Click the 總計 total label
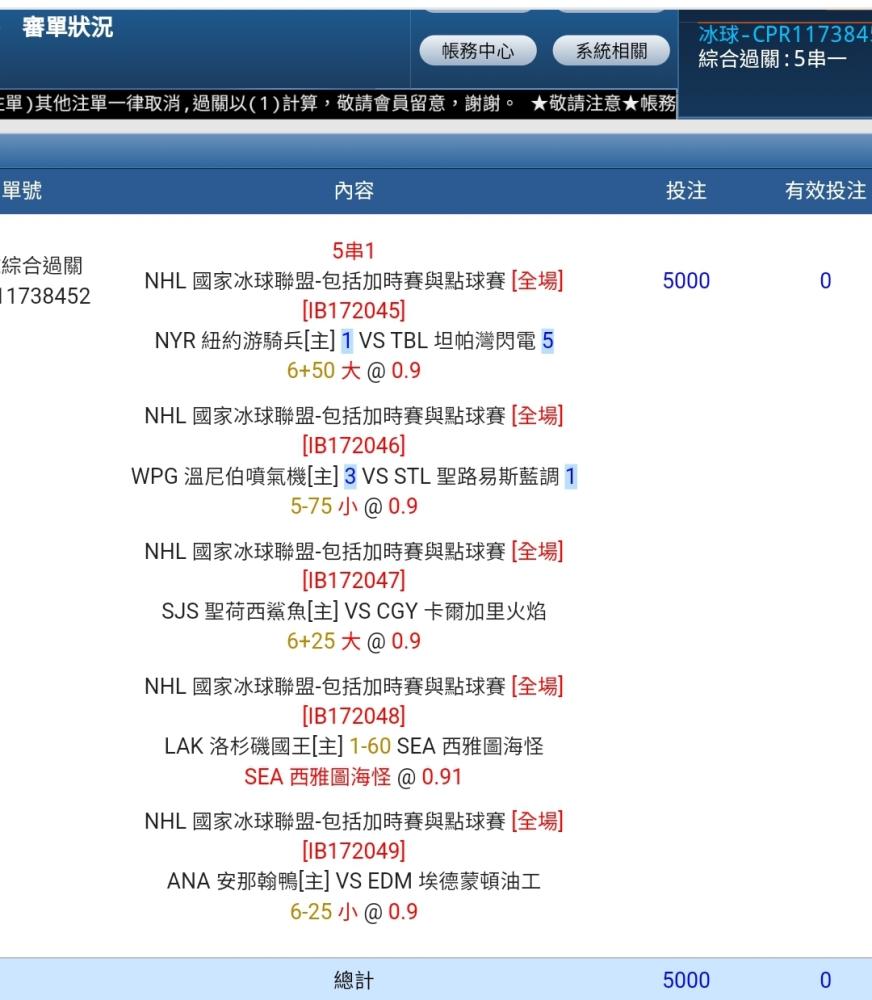 tap(354, 980)
